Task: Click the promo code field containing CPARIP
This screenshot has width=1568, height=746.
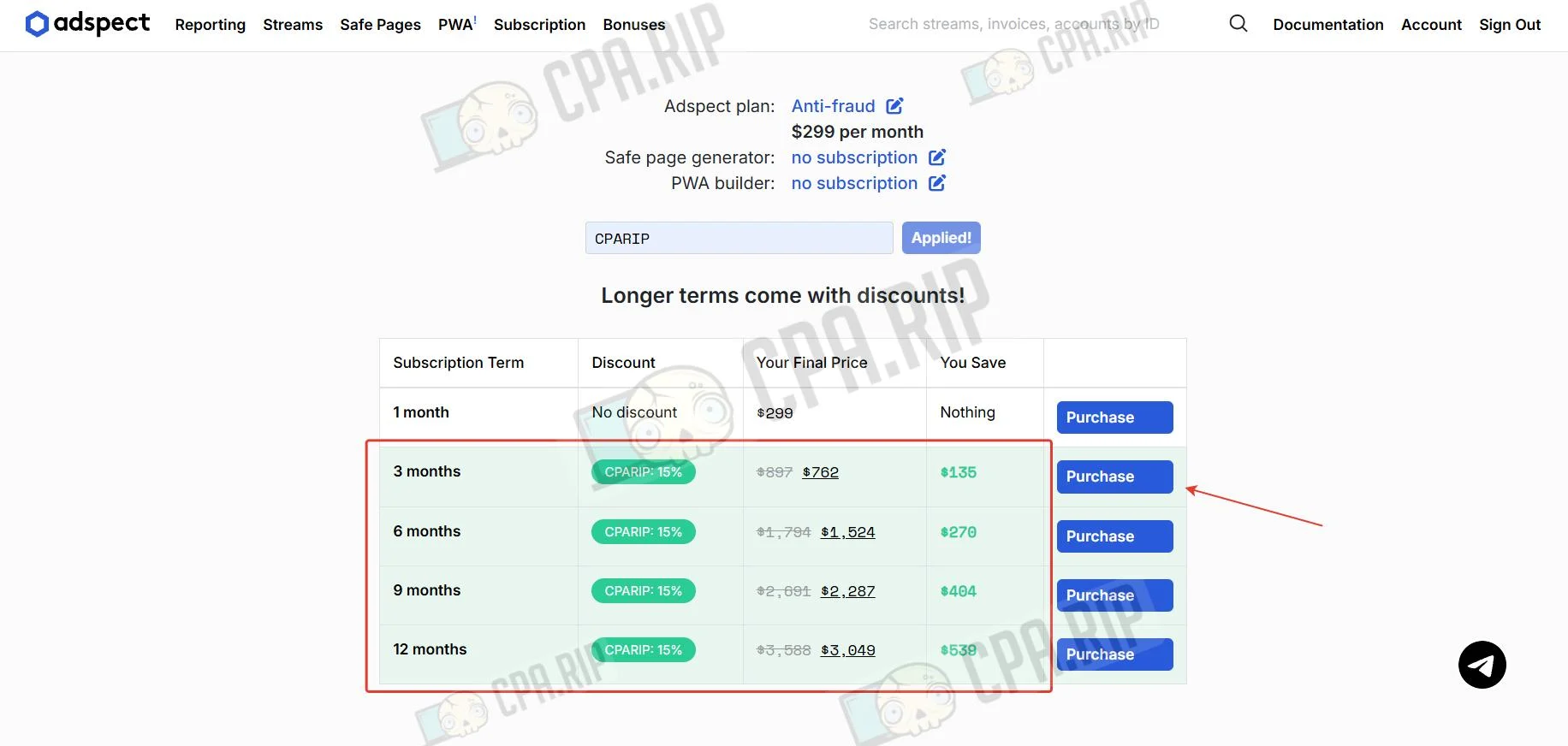Action: (739, 238)
